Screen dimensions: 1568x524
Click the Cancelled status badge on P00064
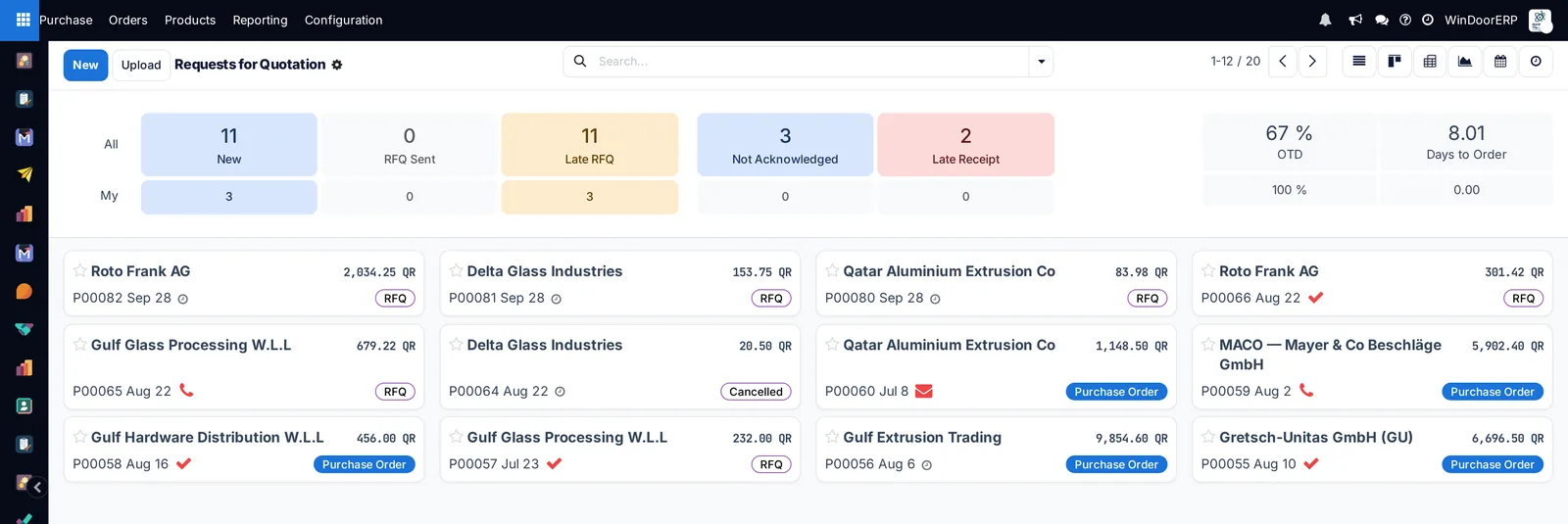coord(756,392)
